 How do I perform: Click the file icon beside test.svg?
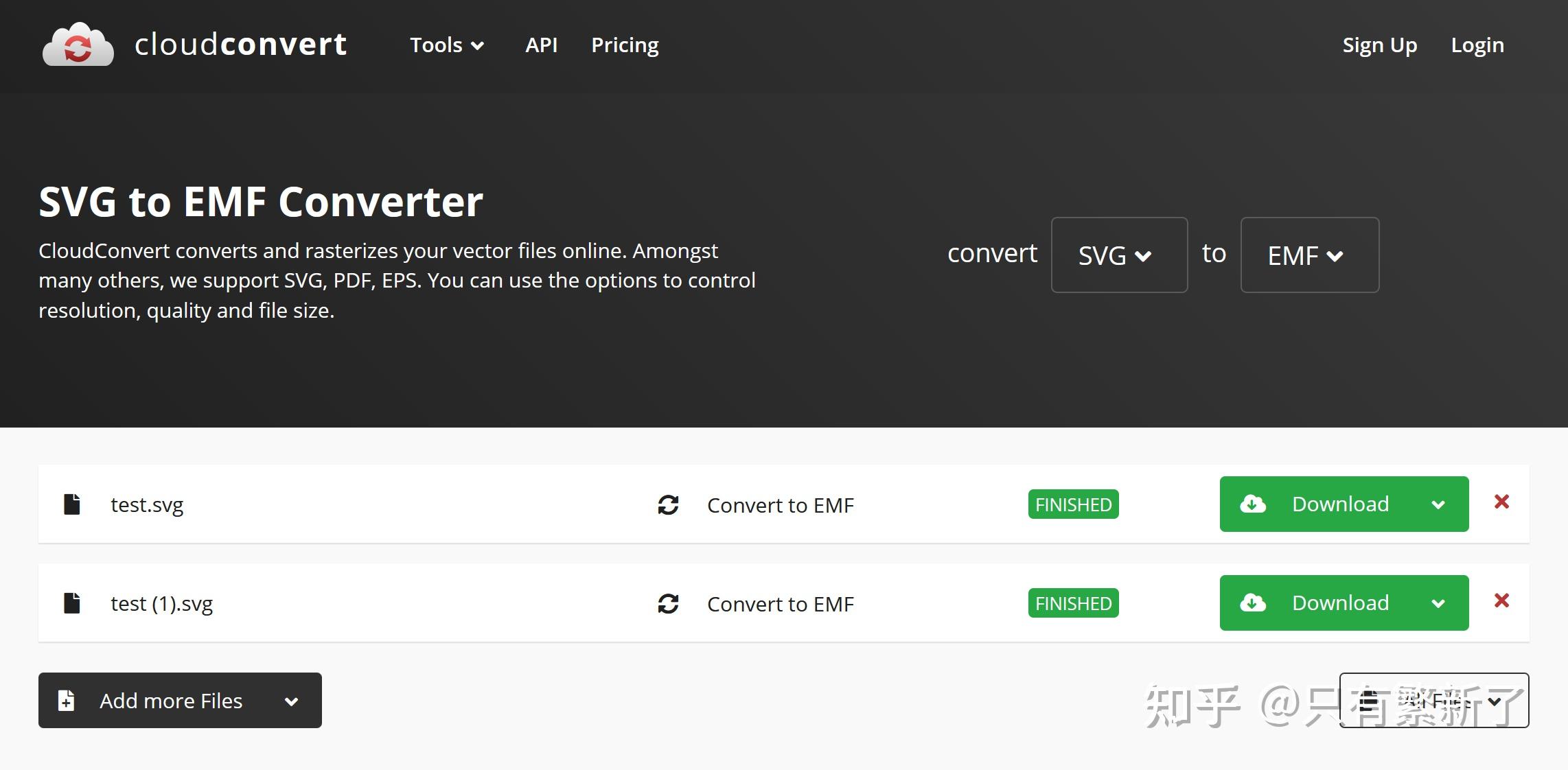[72, 504]
